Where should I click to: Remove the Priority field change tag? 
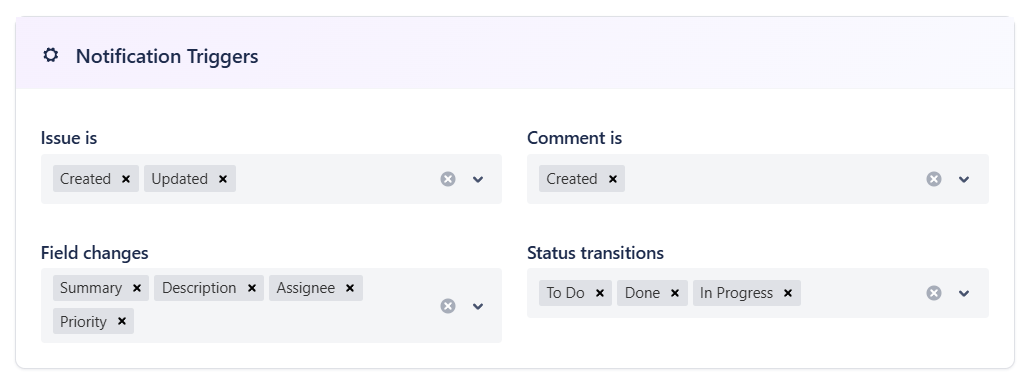tap(121, 321)
